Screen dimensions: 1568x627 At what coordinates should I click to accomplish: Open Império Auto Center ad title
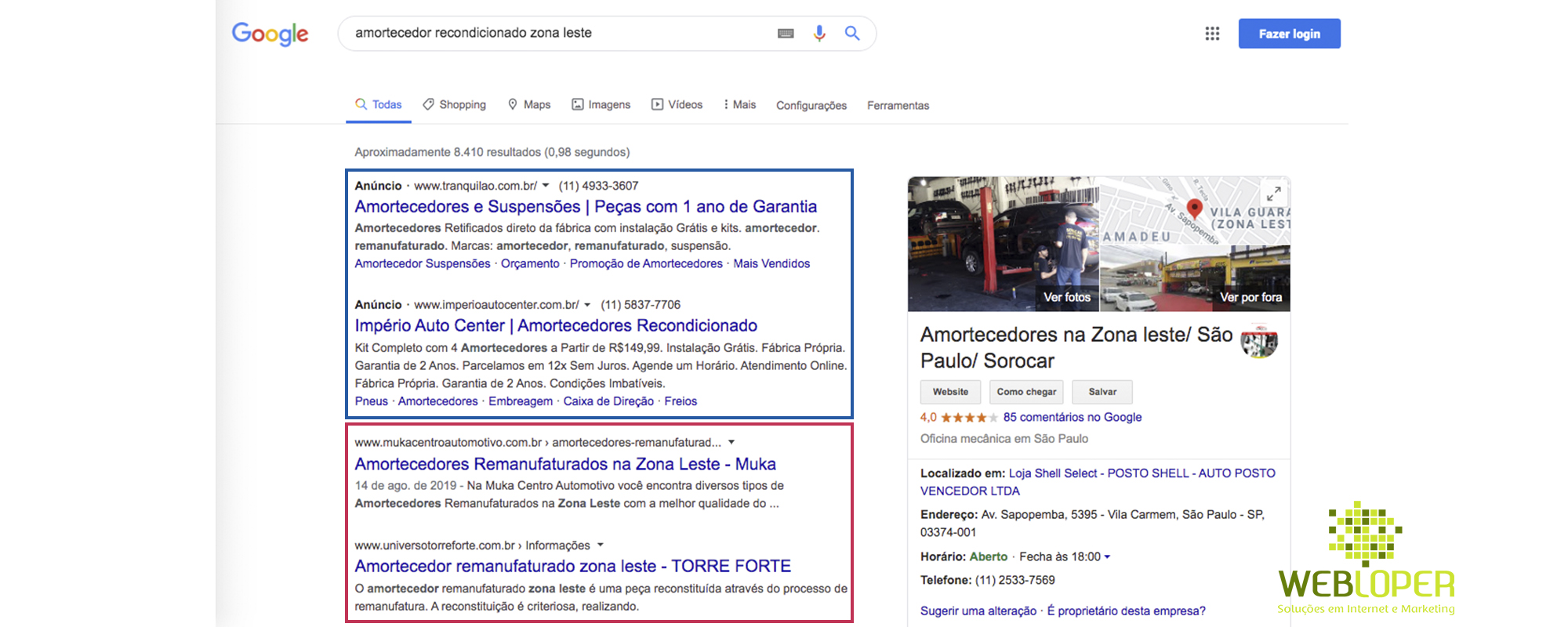[556, 325]
